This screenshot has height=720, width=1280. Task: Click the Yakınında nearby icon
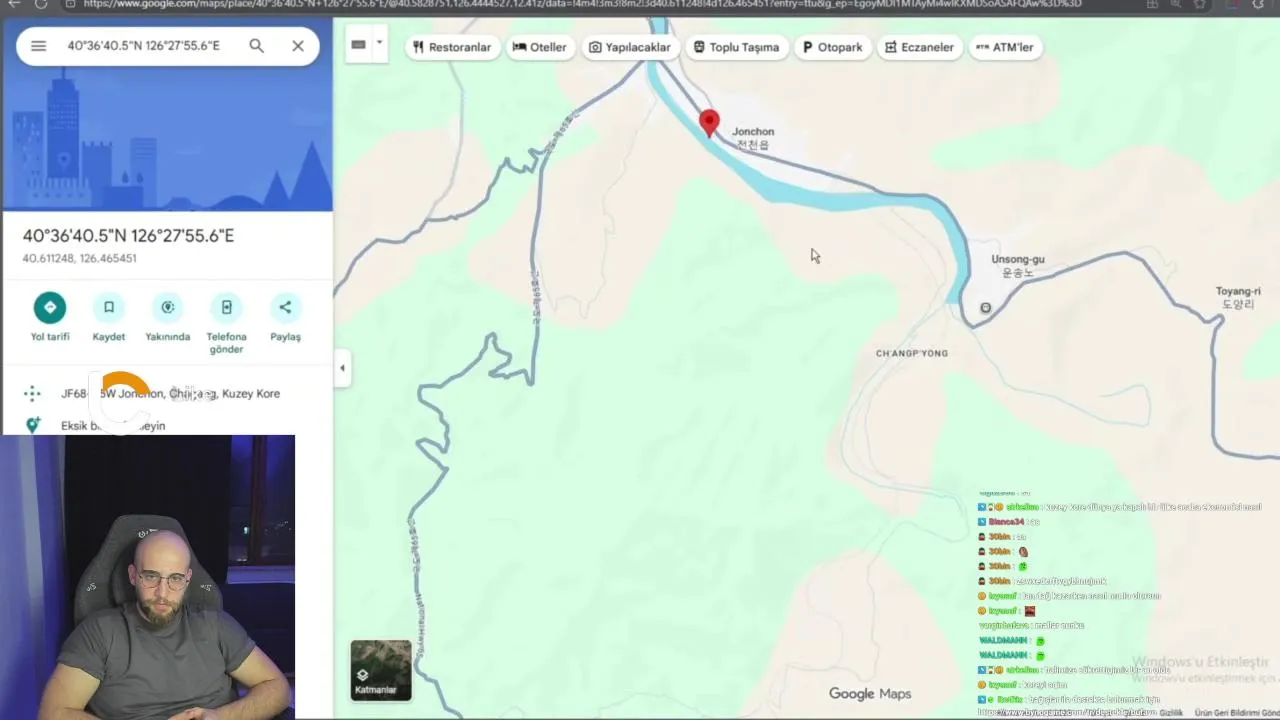pos(168,307)
